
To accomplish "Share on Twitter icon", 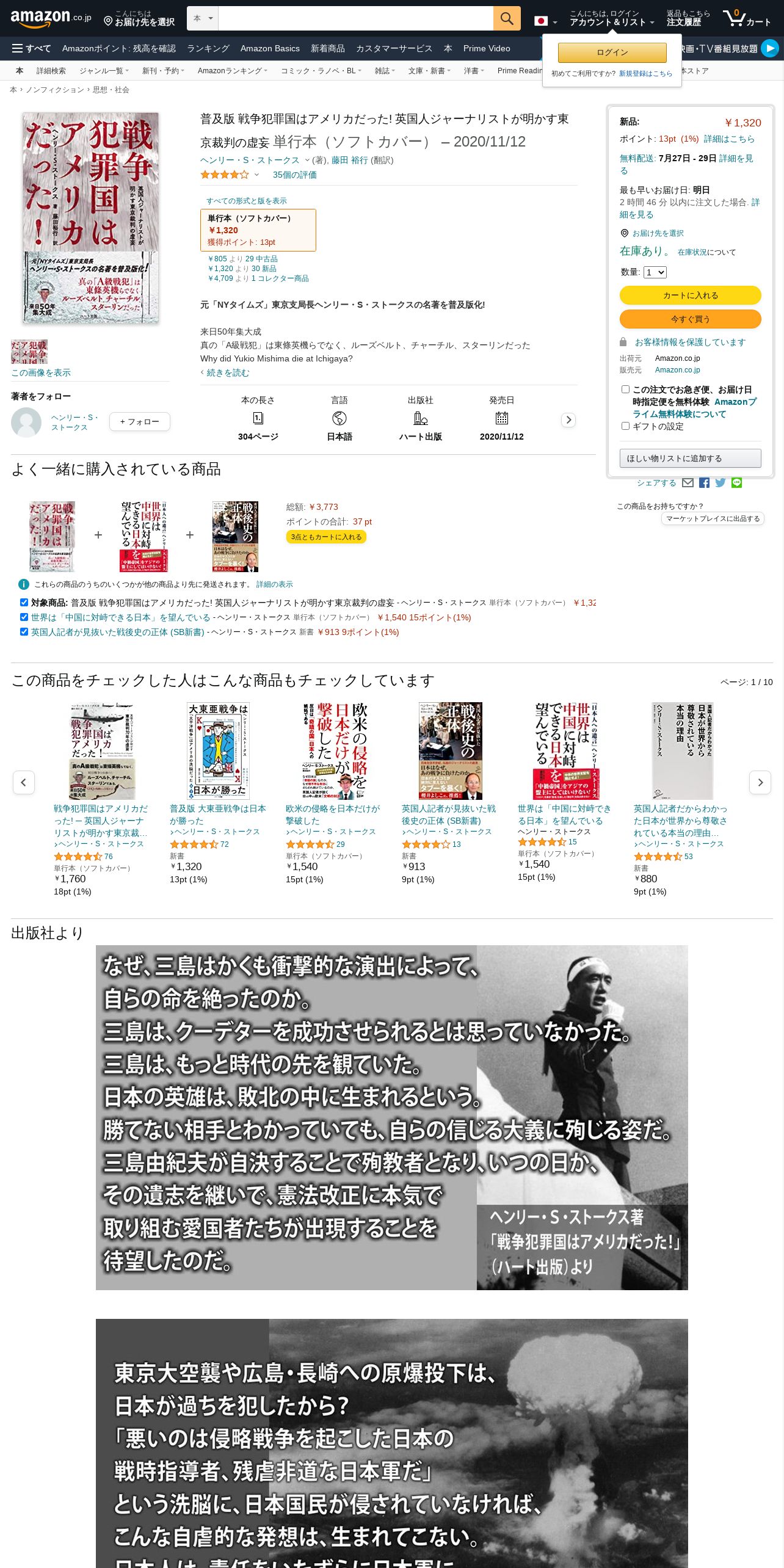I will click(x=720, y=483).
